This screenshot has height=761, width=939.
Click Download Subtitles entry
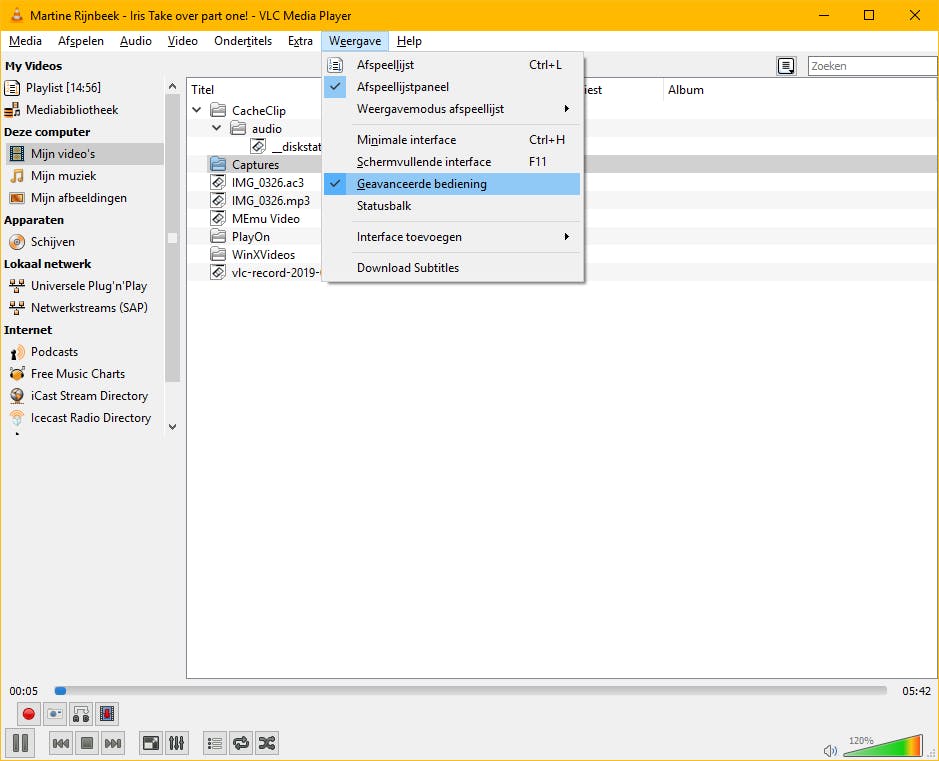pos(452,268)
